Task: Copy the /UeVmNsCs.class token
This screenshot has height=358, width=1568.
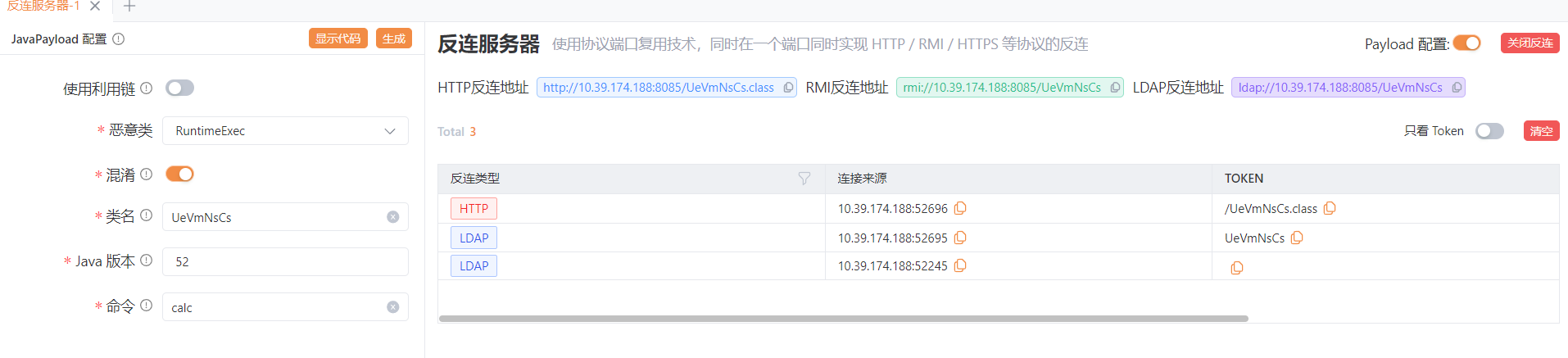Action: [x=1330, y=209]
